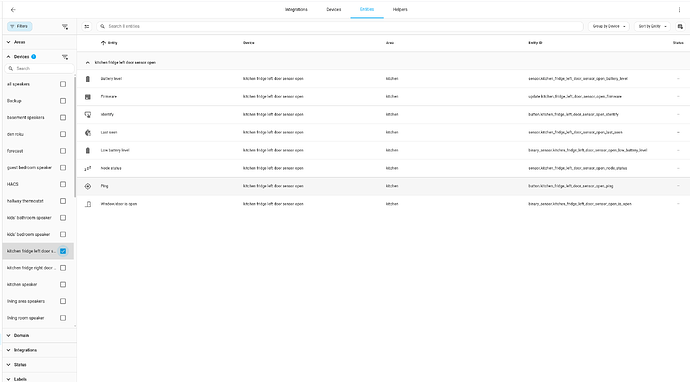Check the kids' bedroom speaker checkbox
This screenshot has width=690, height=382.
(63, 235)
